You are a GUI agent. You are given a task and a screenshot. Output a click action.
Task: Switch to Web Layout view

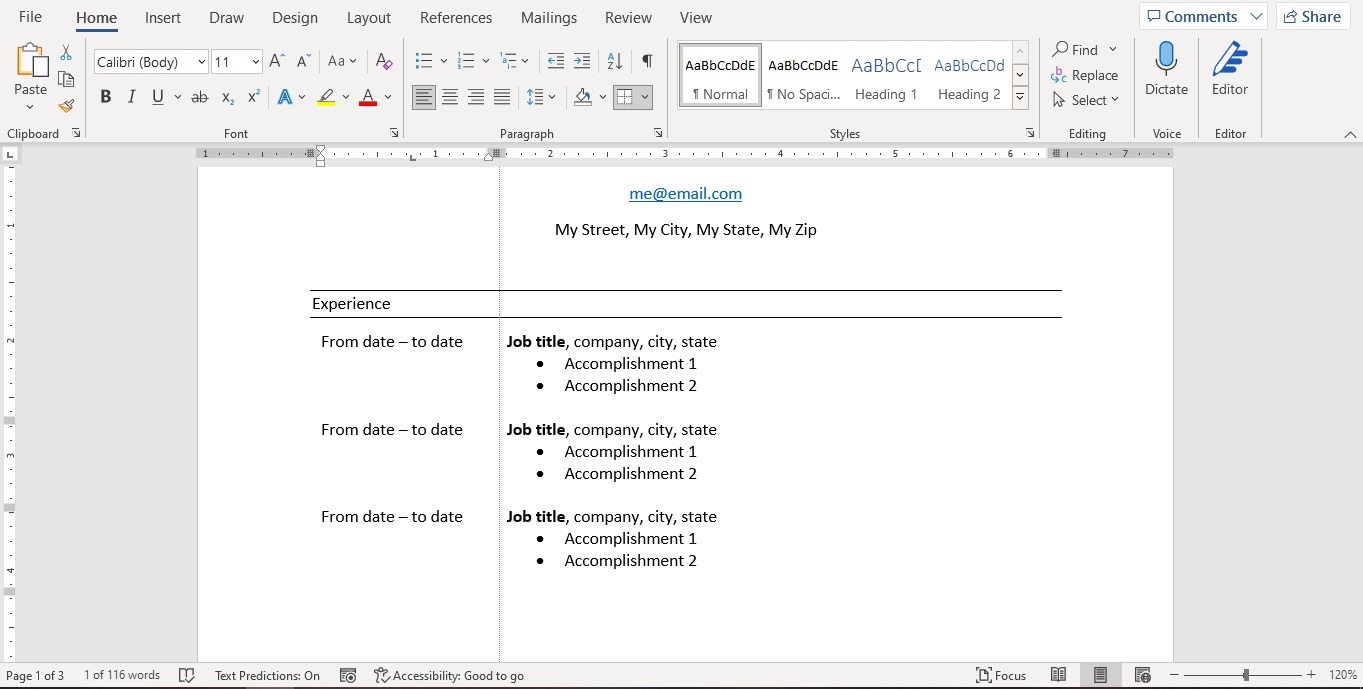coord(1143,676)
